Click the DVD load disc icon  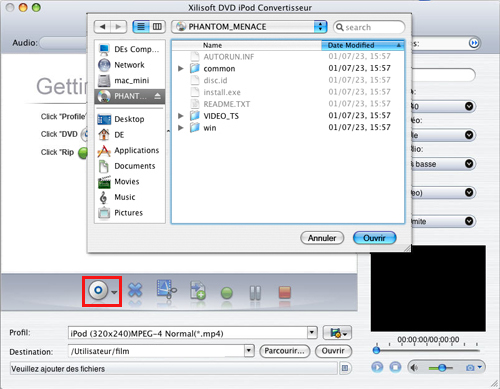coord(98,290)
